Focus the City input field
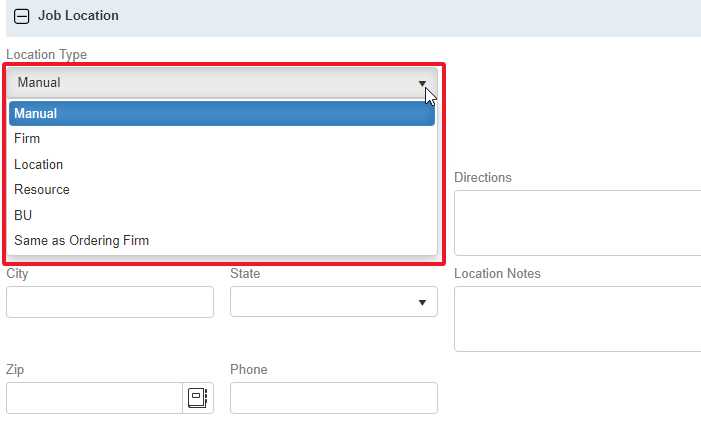This screenshot has height=425, width=701. point(110,302)
